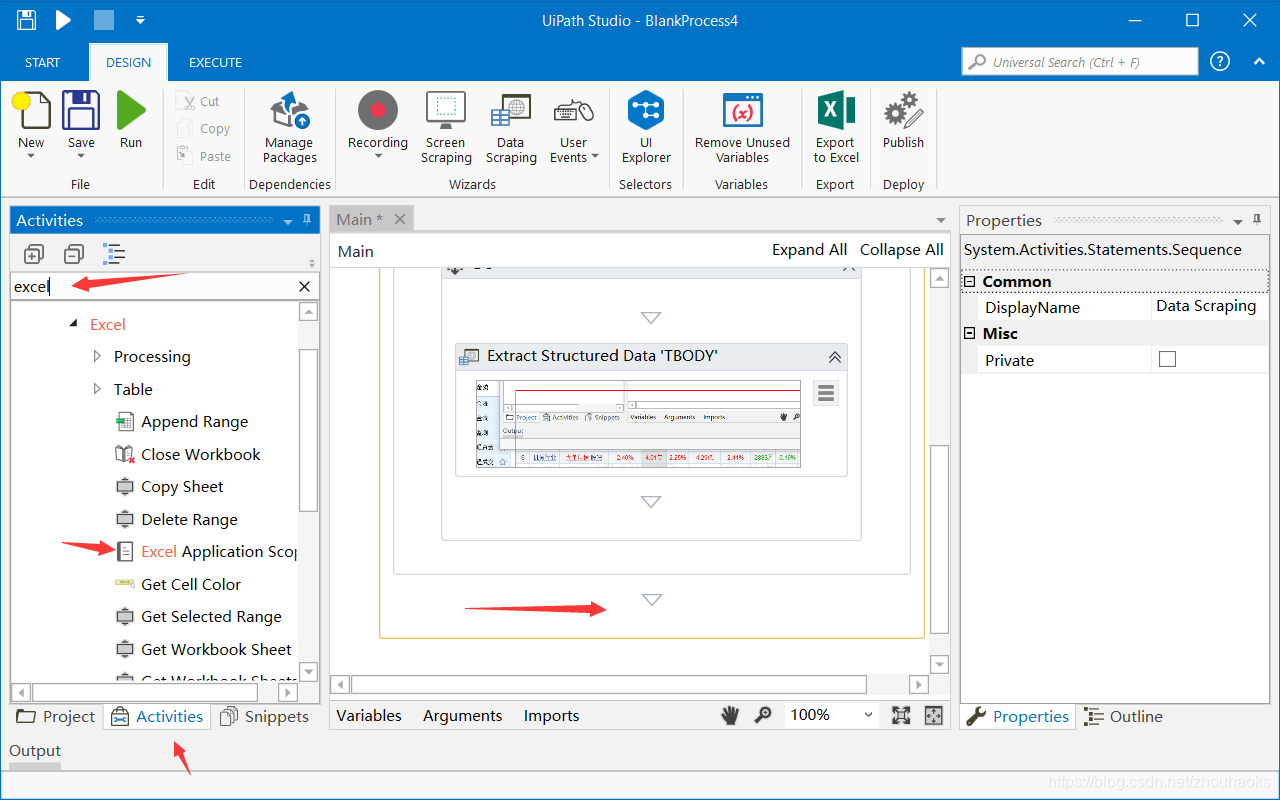Click the Publish button
The image size is (1280, 800).
903,120
